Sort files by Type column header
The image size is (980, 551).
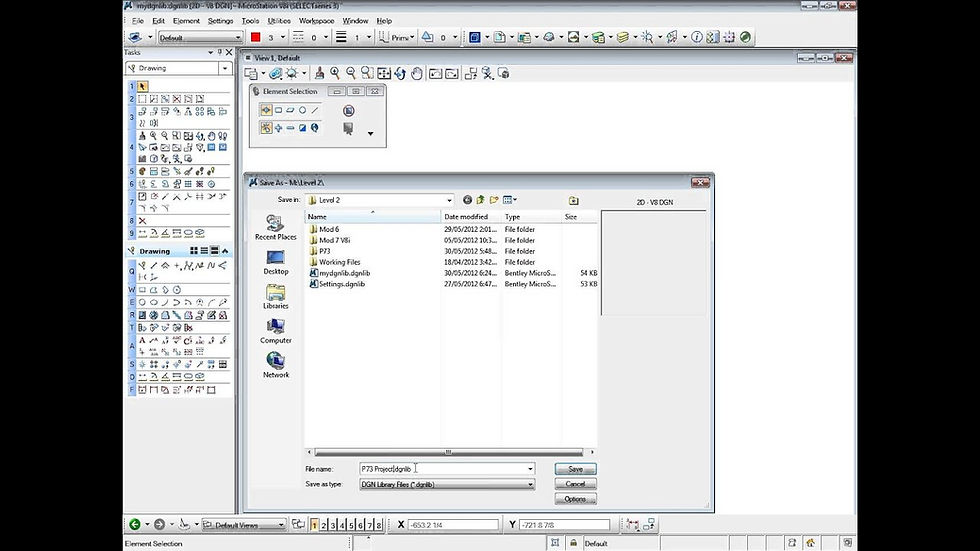tap(531, 217)
